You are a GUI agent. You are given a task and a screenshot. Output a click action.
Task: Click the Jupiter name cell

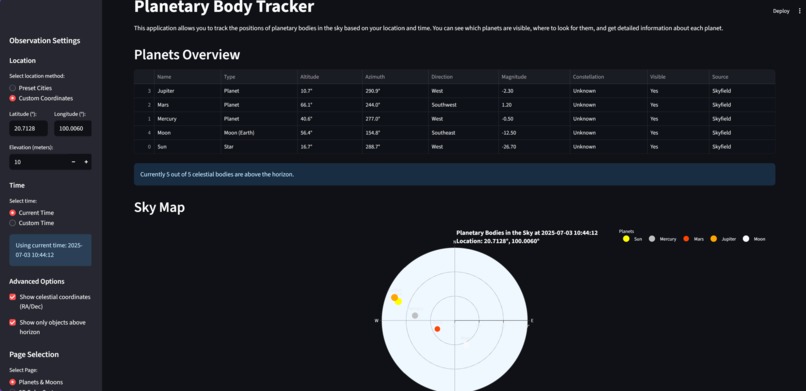188,91
